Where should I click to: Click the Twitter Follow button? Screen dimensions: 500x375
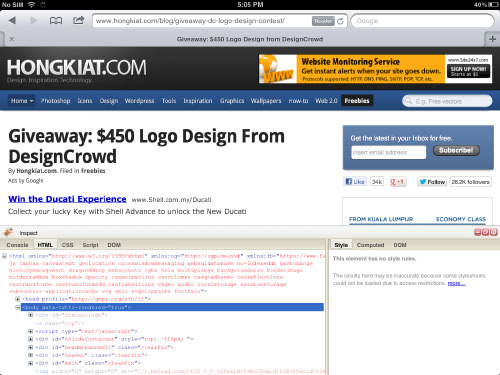(432, 182)
